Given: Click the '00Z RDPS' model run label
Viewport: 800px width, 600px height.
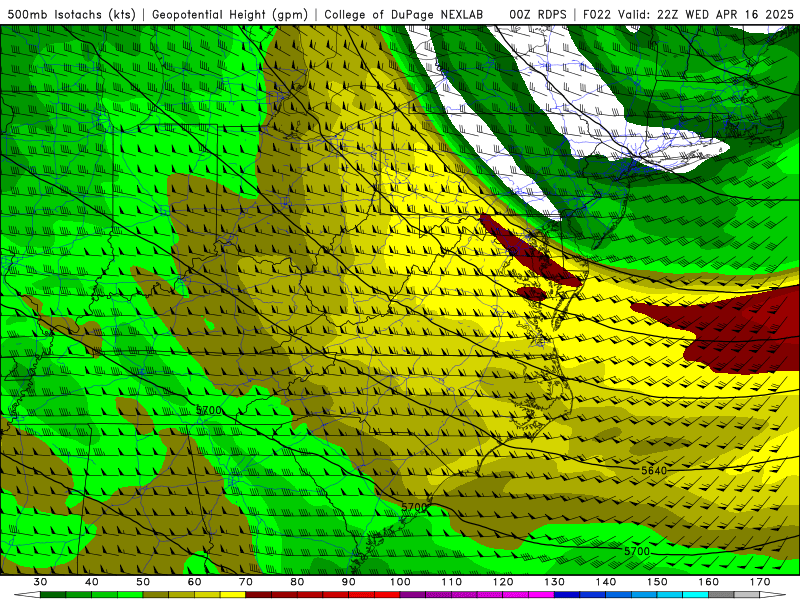Looking at the screenshot, I should (537, 14).
